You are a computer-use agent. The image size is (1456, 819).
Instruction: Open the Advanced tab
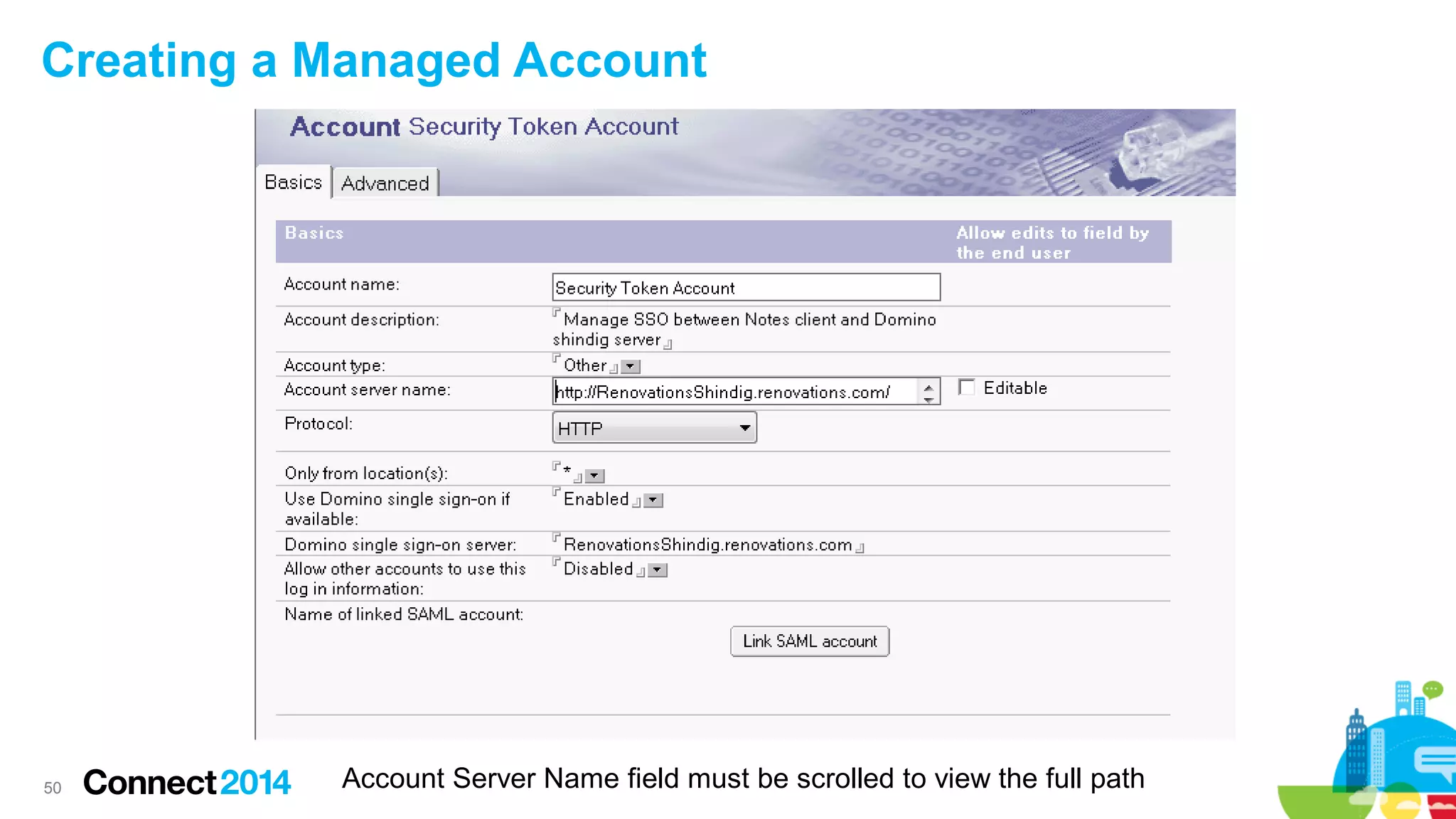(385, 183)
